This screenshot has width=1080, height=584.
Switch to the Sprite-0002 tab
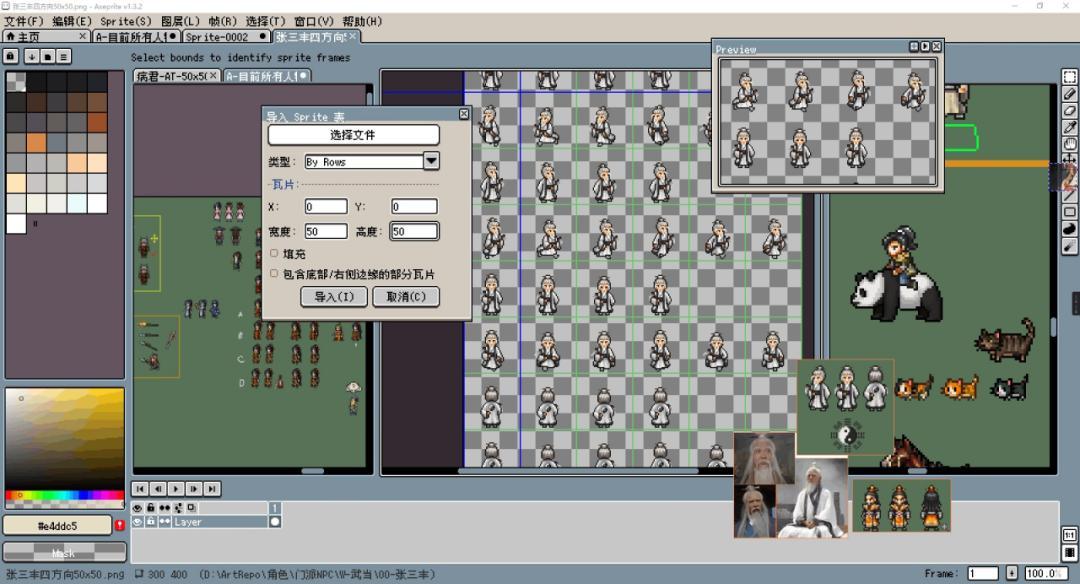pyautogui.click(x=216, y=37)
